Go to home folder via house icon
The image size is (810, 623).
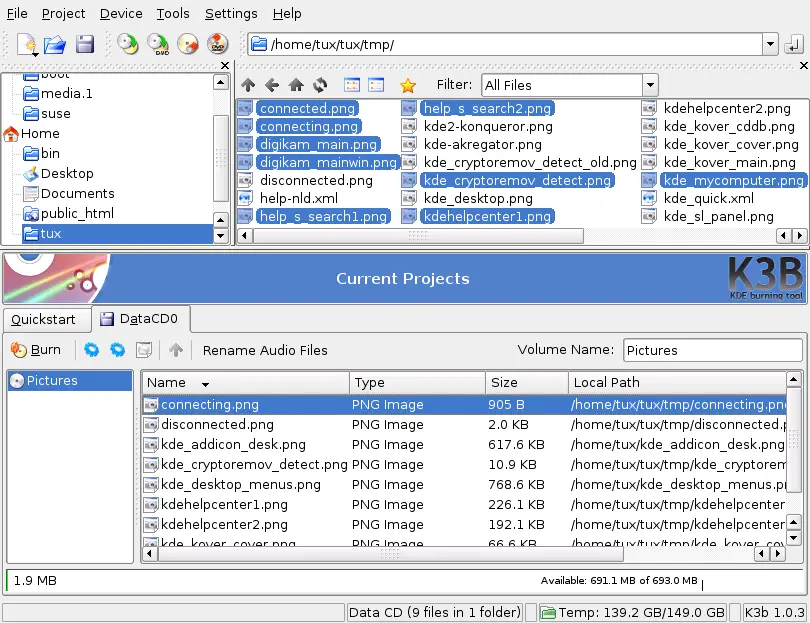click(296, 85)
